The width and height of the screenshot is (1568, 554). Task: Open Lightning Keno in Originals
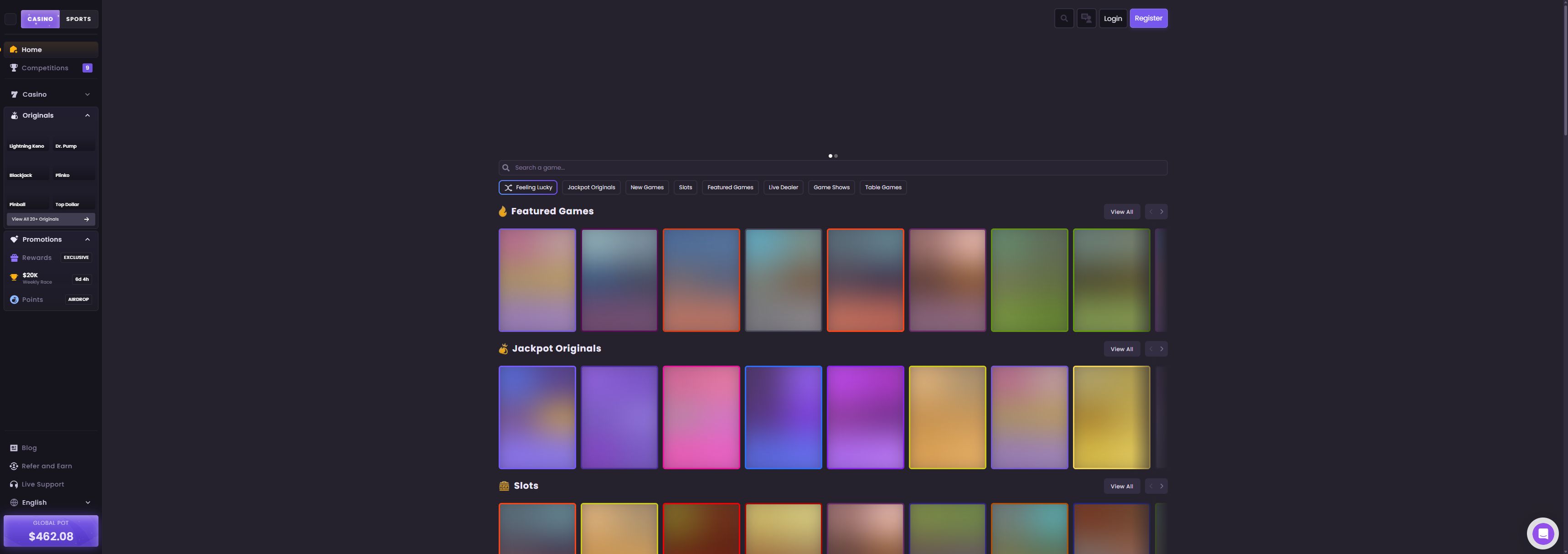27,140
